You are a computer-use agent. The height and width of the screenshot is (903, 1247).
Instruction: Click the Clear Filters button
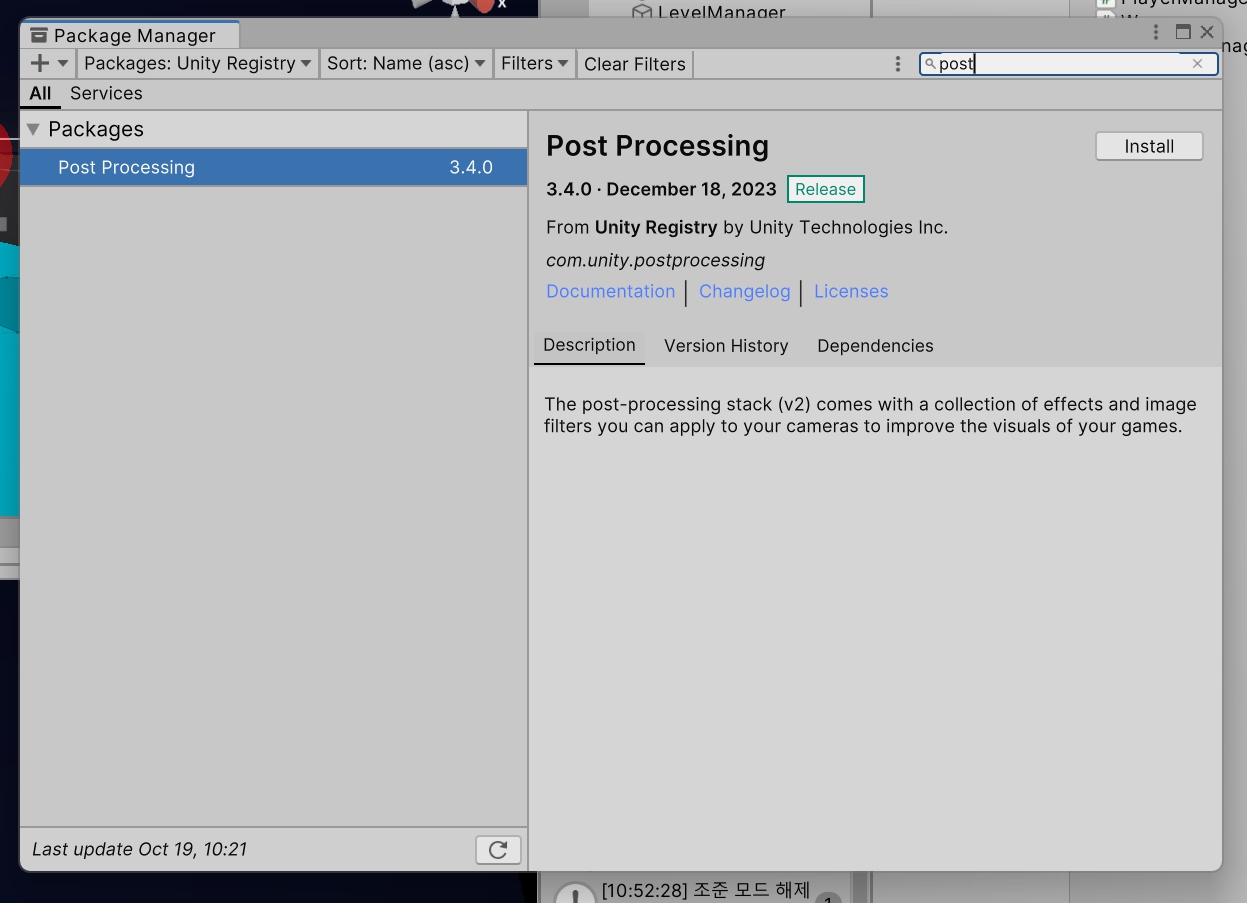coord(635,64)
